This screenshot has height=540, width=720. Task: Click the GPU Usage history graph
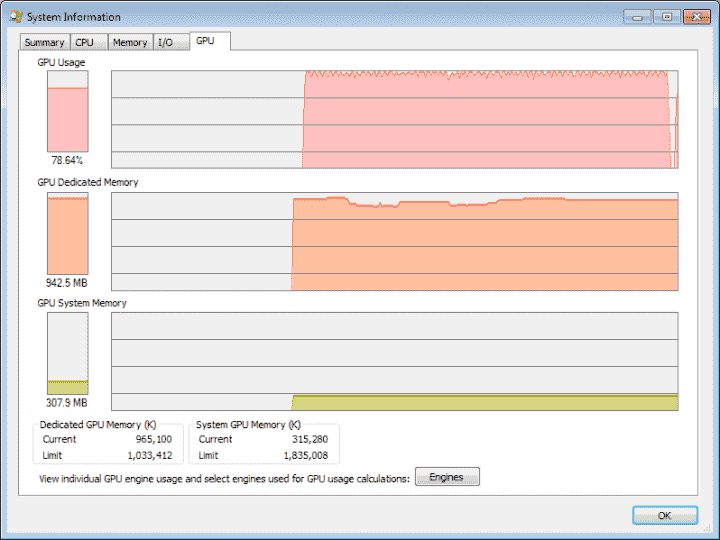tap(394, 119)
